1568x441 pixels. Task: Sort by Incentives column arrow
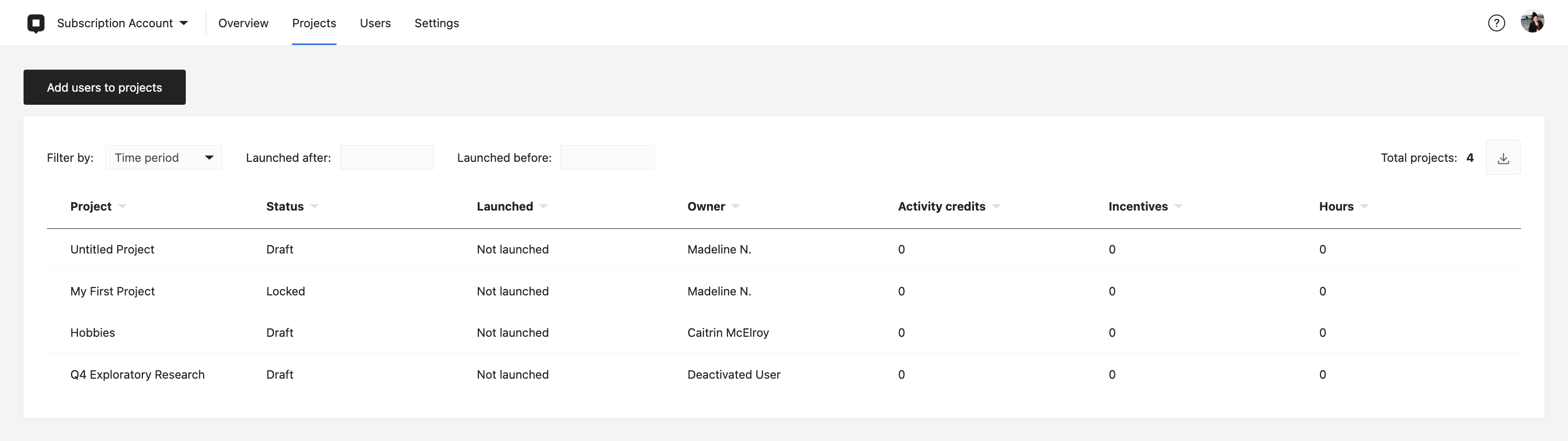pyautogui.click(x=1179, y=206)
